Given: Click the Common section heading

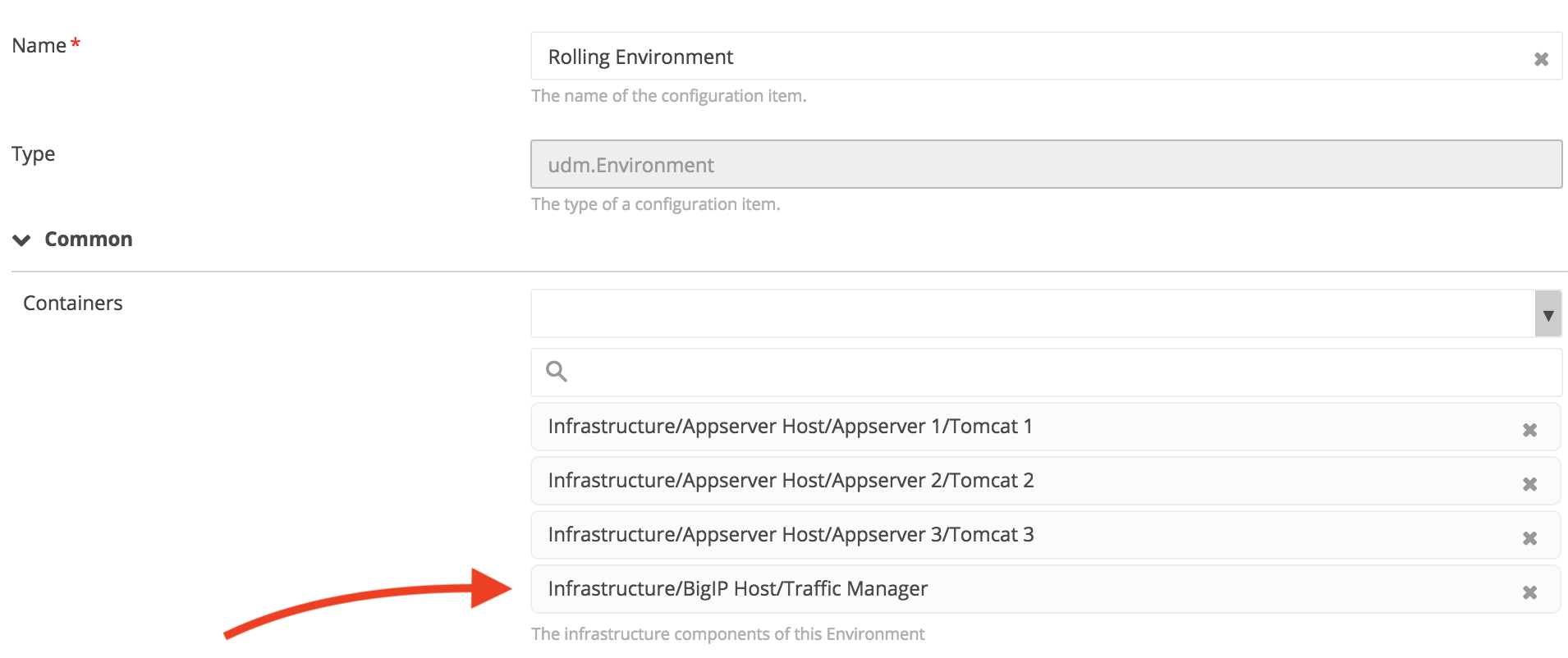Looking at the screenshot, I should coord(89,239).
